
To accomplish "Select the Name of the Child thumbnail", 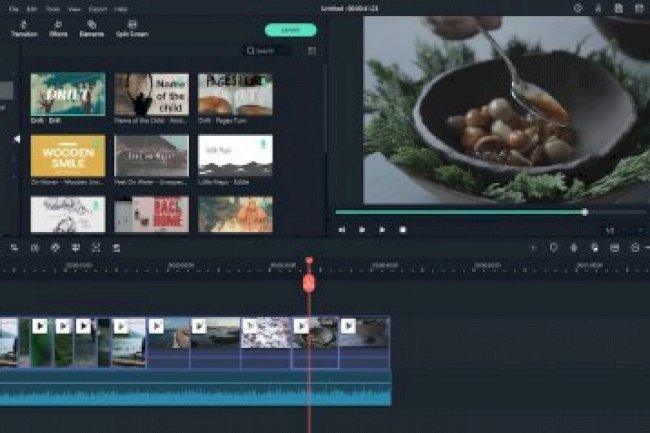I will [x=151, y=94].
